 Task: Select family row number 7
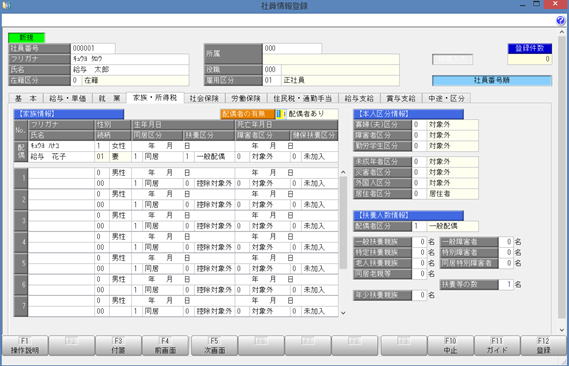[x=21, y=306]
